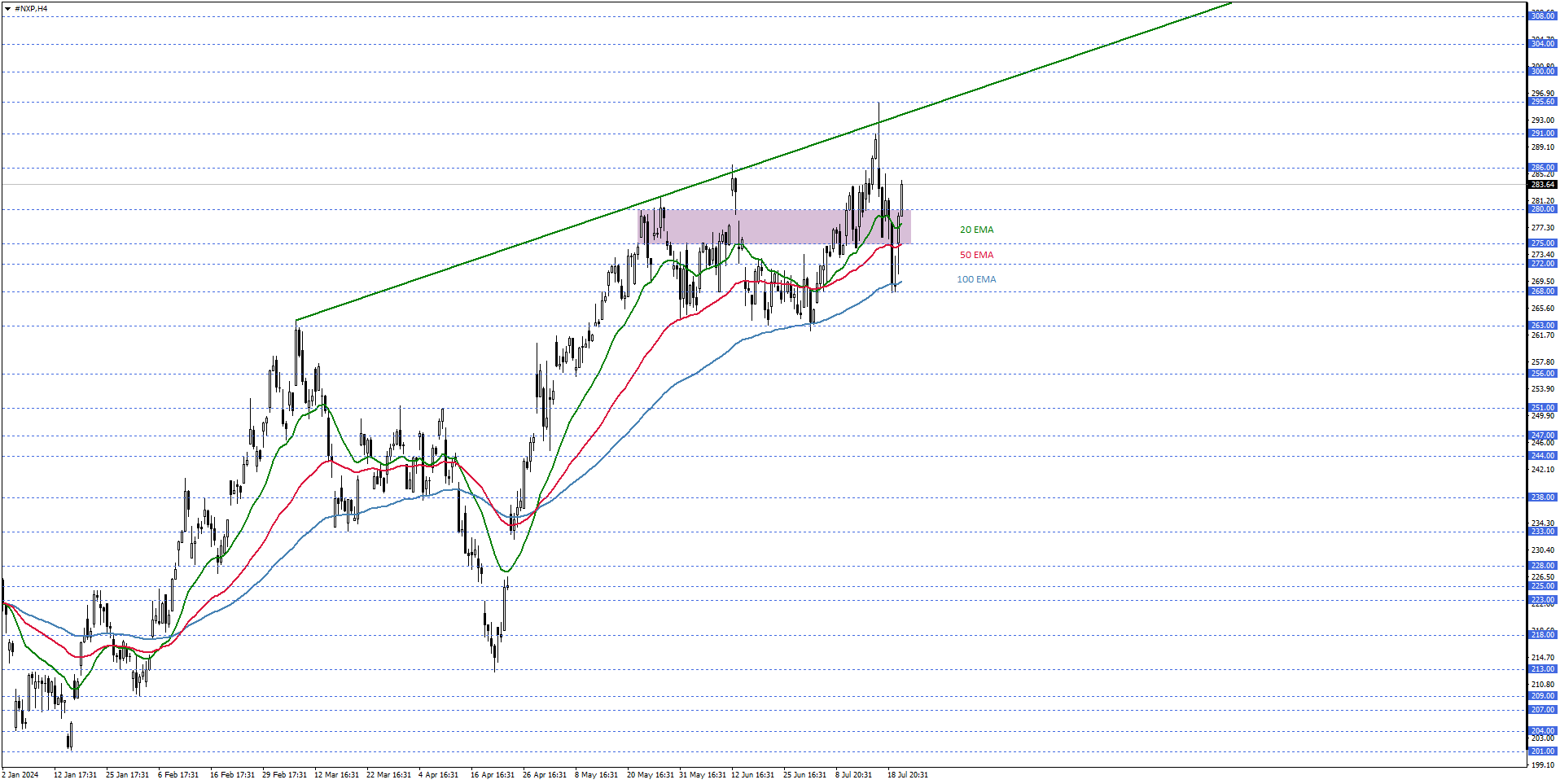The width and height of the screenshot is (1560, 784).
Task: Click the #NXP,H4 symbol label
Action: 31,9
